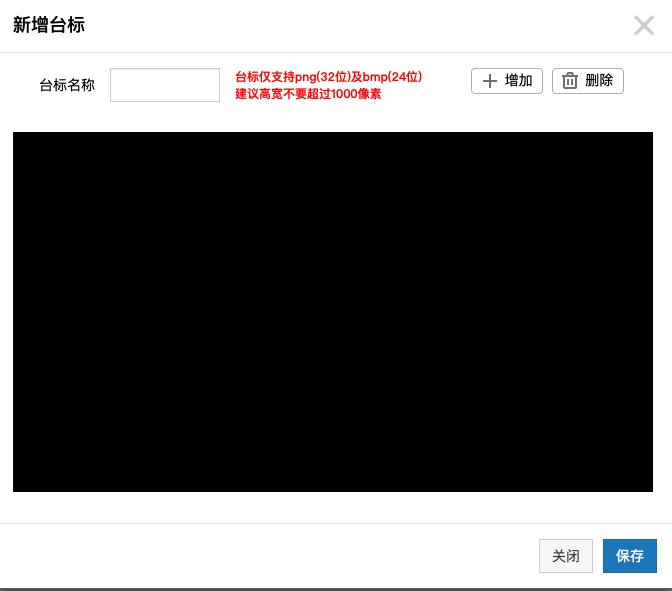672x591 pixels.
Task: Click the 新增台标 dialog title
Action: tap(49, 25)
